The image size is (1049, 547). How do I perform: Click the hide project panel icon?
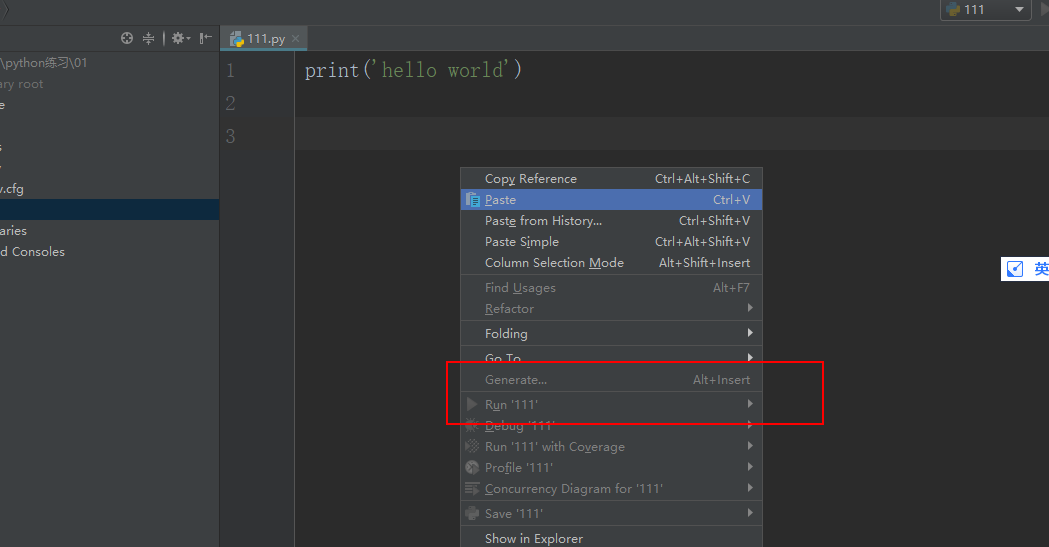click(x=206, y=38)
